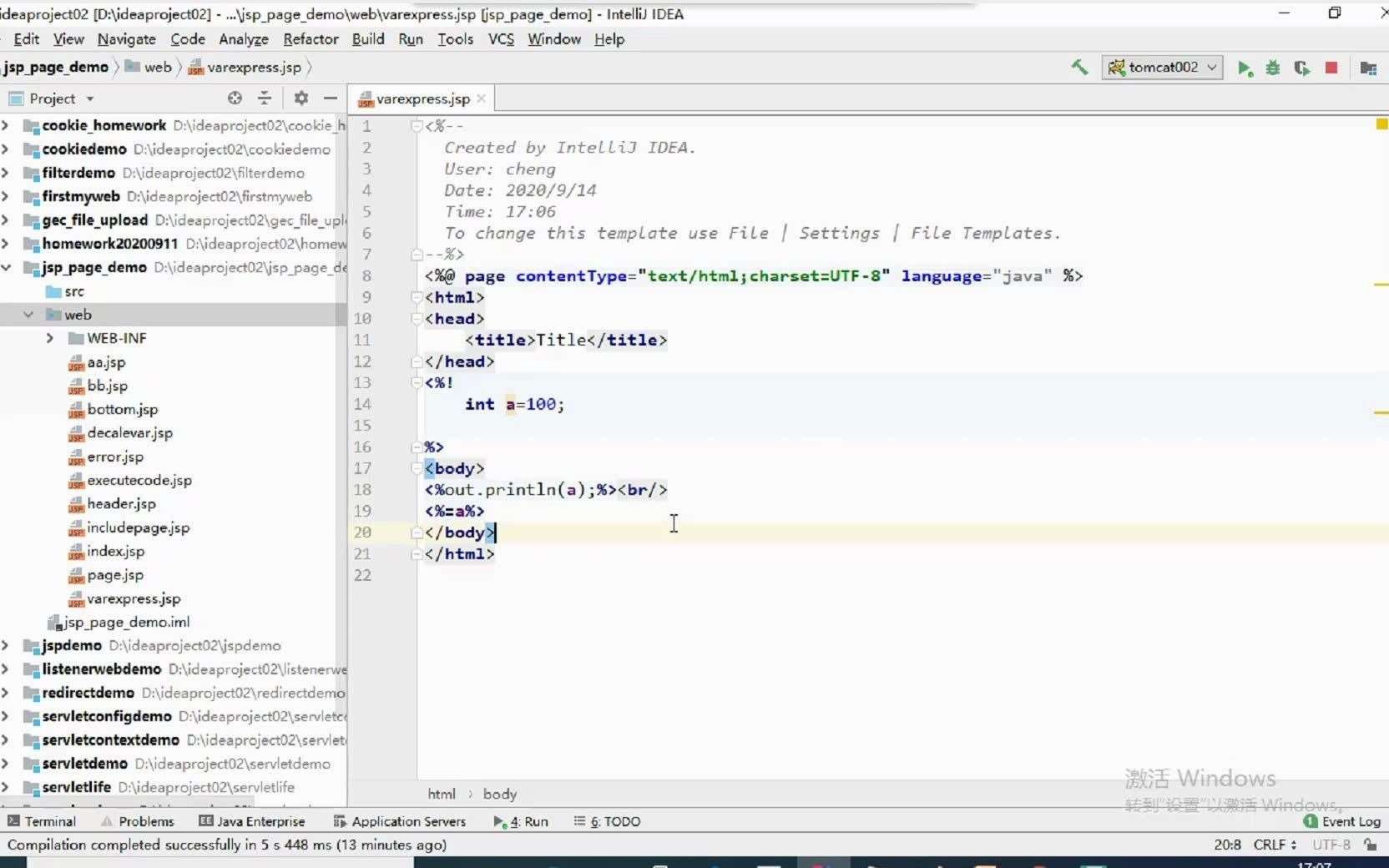Select the varexpress.jsp editor tab
The width and height of the screenshot is (1389, 868).
(422, 98)
